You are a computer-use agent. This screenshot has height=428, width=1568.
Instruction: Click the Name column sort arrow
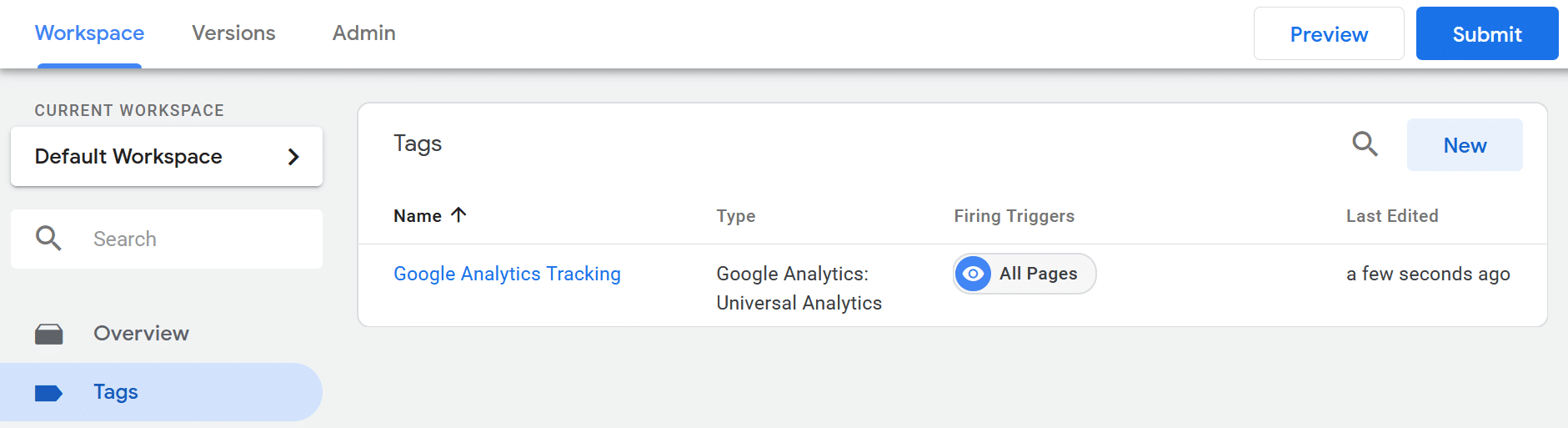[458, 215]
